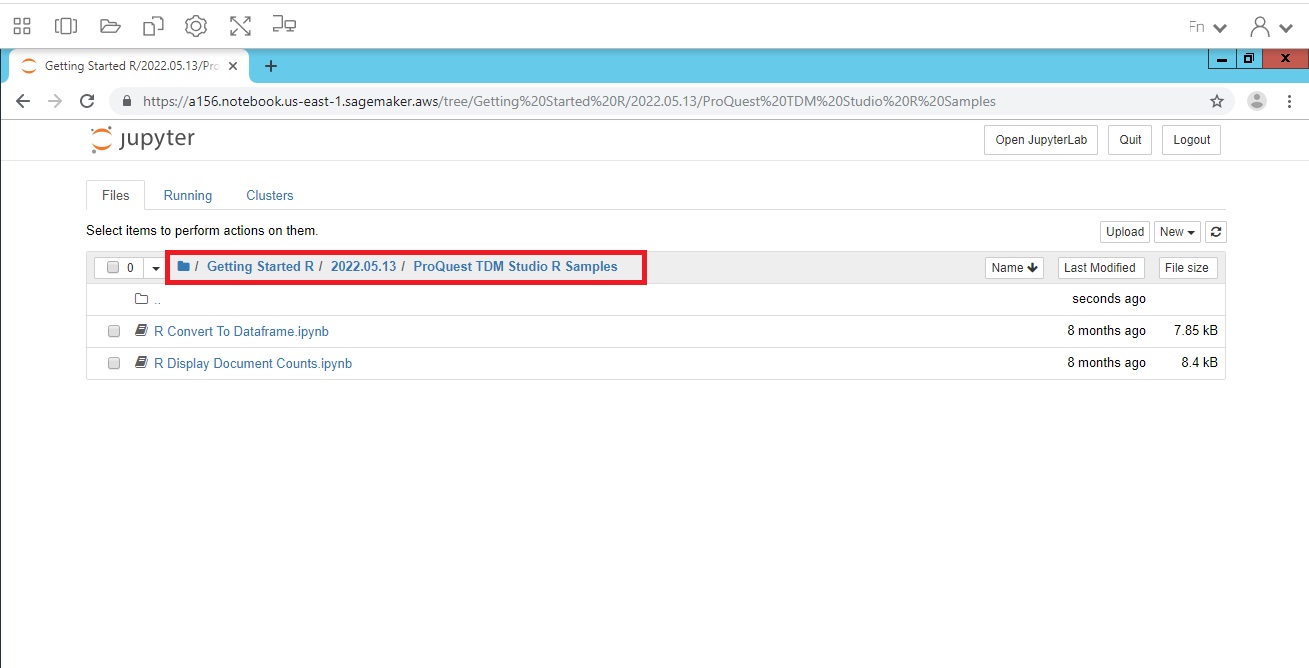Switch to the Clusters tab
This screenshot has height=668, width=1309.
pos(270,196)
